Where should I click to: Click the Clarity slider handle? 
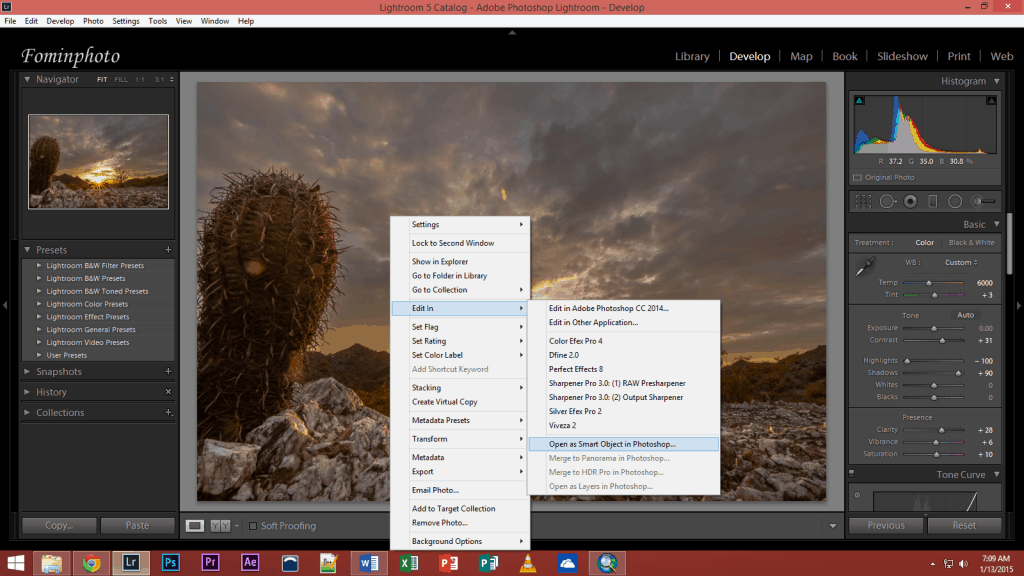click(x=941, y=430)
